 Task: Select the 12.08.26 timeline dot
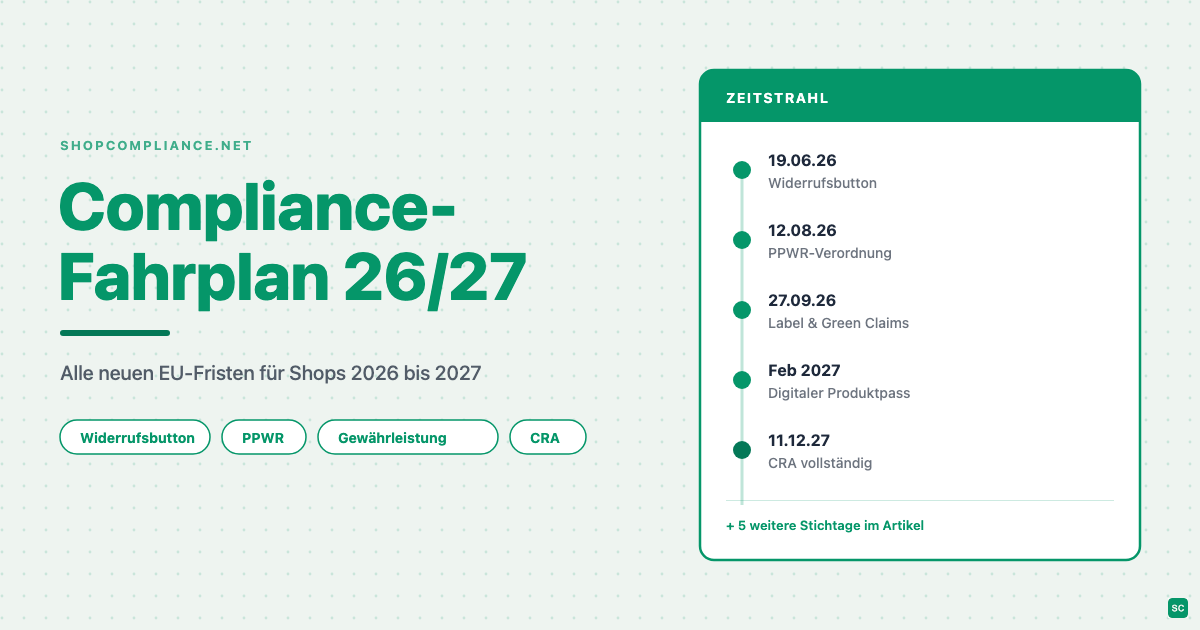tap(742, 240)
